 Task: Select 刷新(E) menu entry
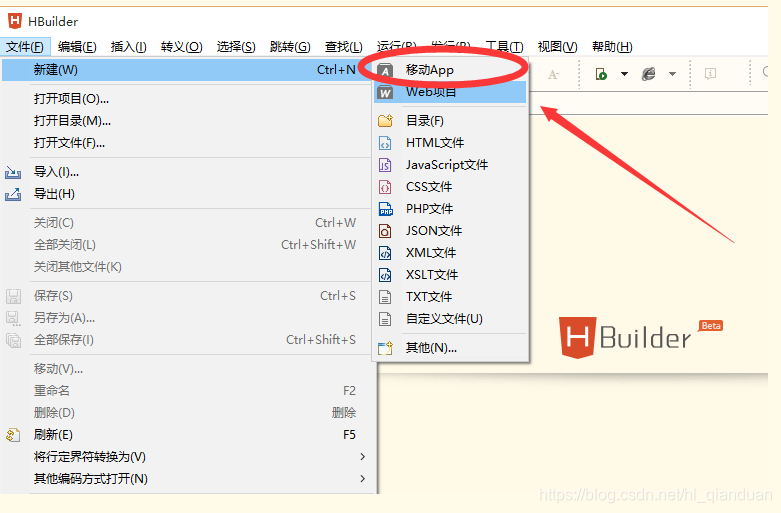pos(188,435)
